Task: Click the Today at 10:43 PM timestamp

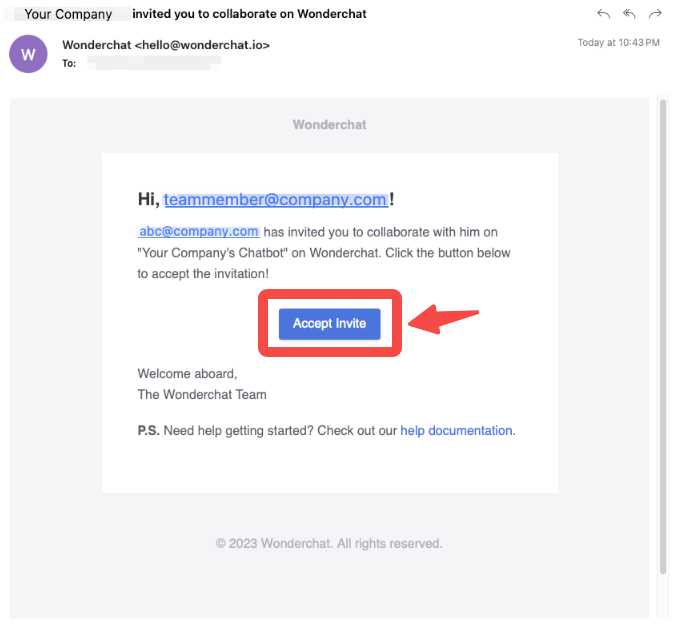Action: 618,43
